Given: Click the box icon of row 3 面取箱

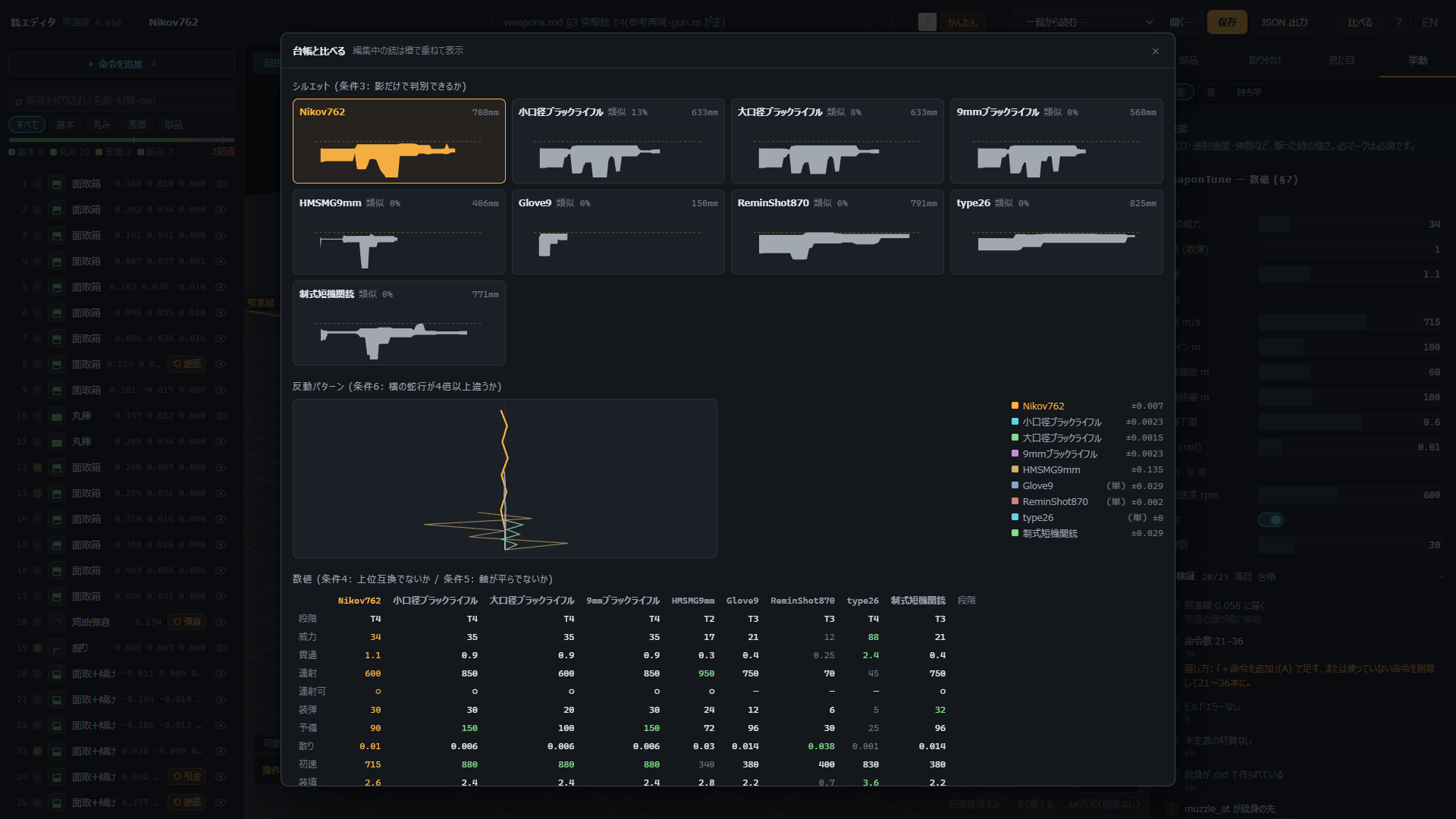Looking at the screenshot, I should 56,235.
